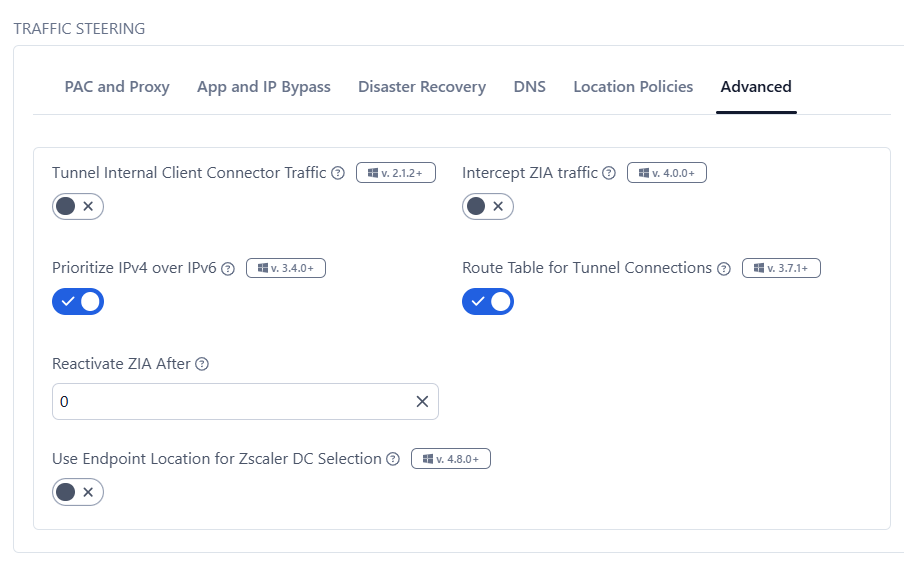Disable Prioritize IPv4 over IPv6 toggle
904x573 pixels.
coord(78,301)
